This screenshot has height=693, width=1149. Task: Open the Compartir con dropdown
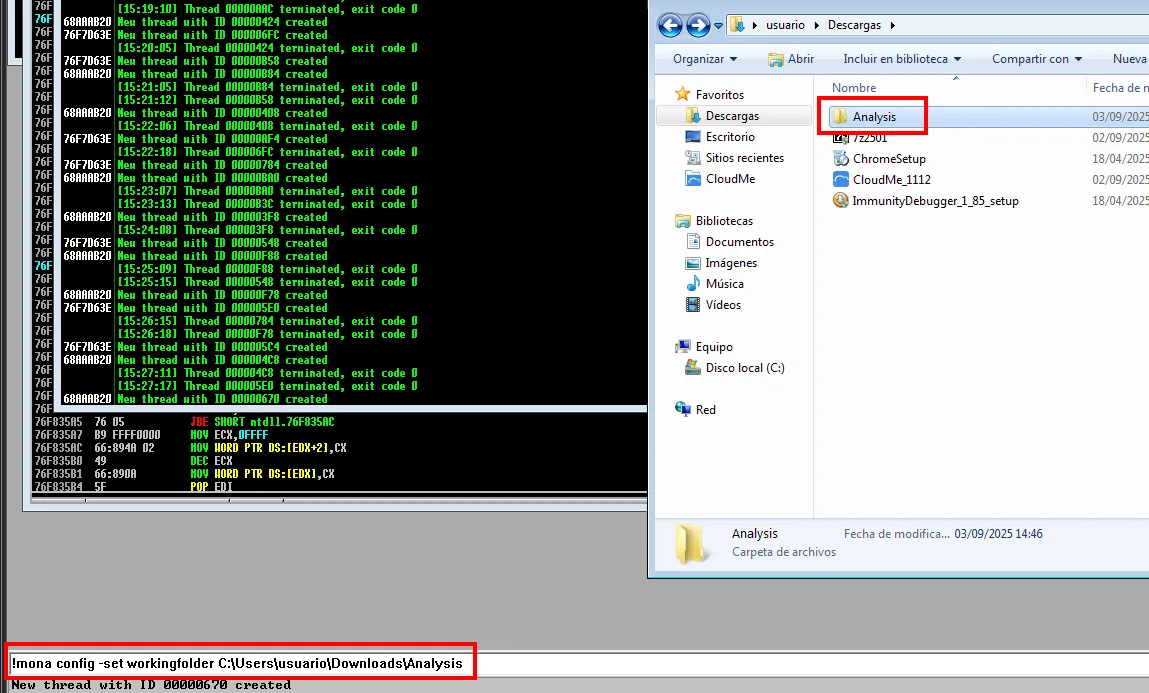click(x=1037, y=59)
